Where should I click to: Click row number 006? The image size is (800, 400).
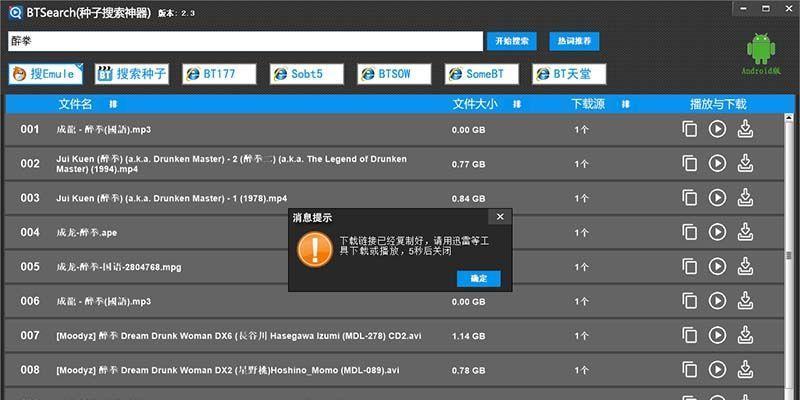(x=30, y=301)
